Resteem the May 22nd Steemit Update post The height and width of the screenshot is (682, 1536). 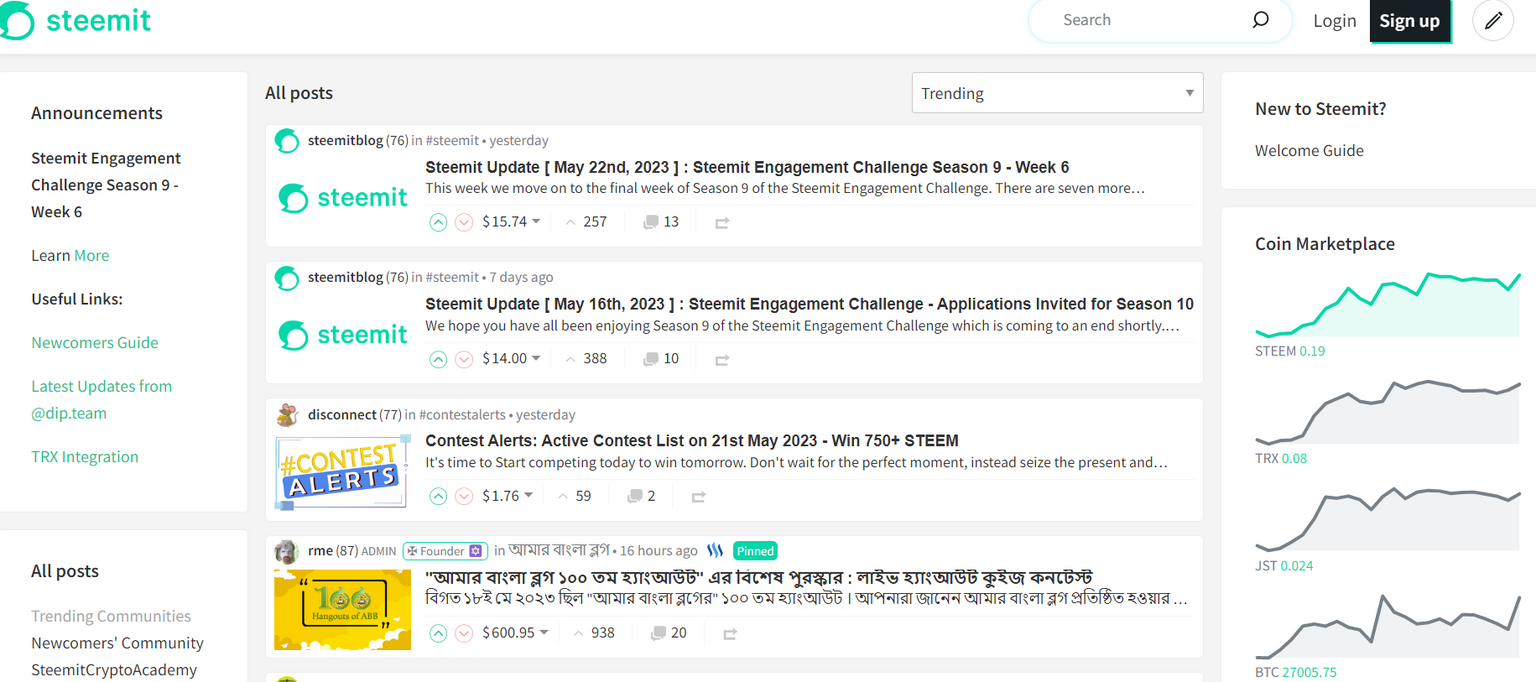[722, 222]
